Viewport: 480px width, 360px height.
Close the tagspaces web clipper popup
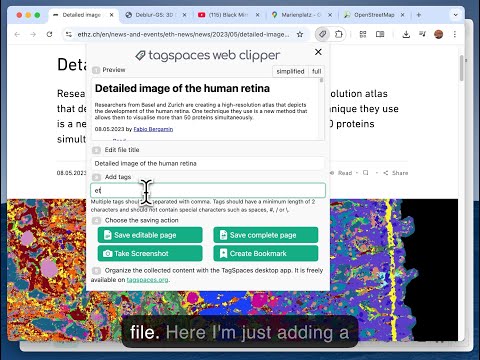[318, 52]
